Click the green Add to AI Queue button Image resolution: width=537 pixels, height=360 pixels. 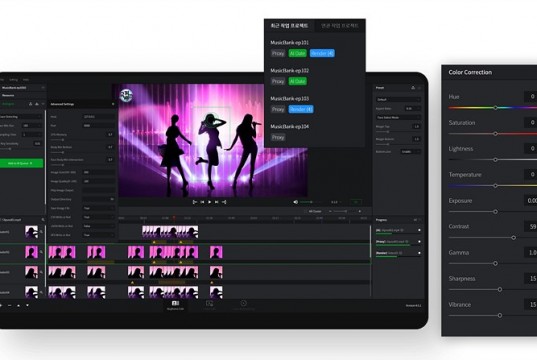(21, 163)
